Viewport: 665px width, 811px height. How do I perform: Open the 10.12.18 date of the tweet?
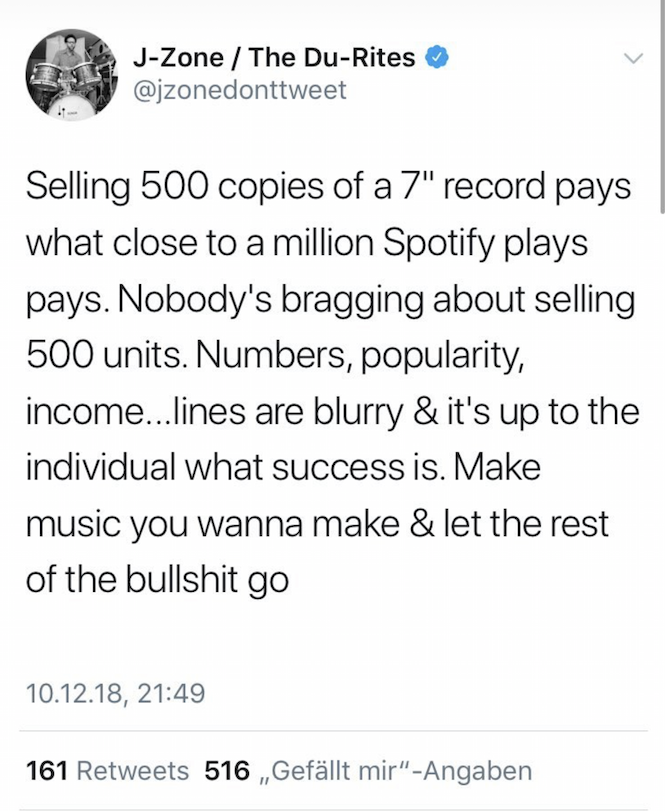point(66,690)
